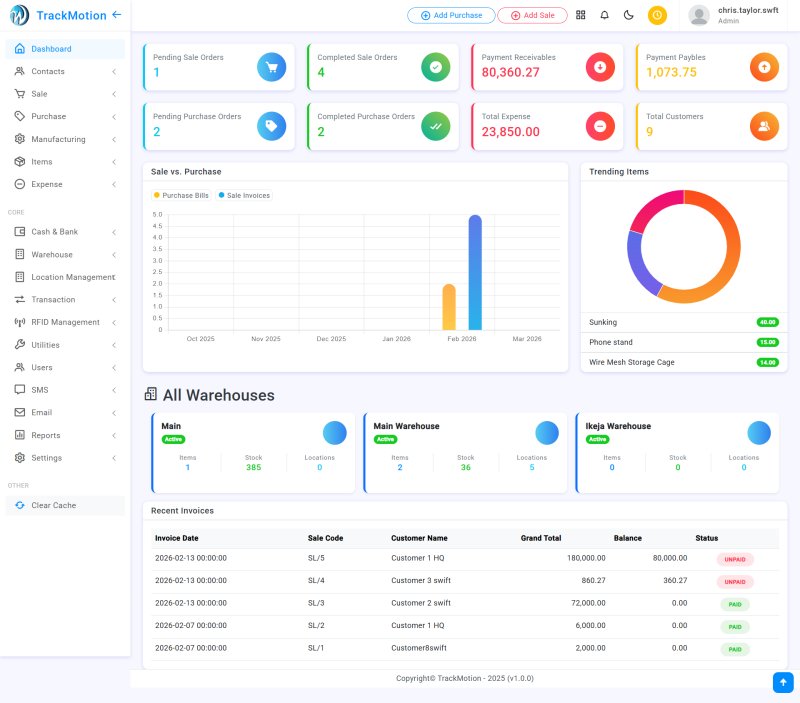Click the scroll-to-top arrow at bottom right

click(782, 682)
